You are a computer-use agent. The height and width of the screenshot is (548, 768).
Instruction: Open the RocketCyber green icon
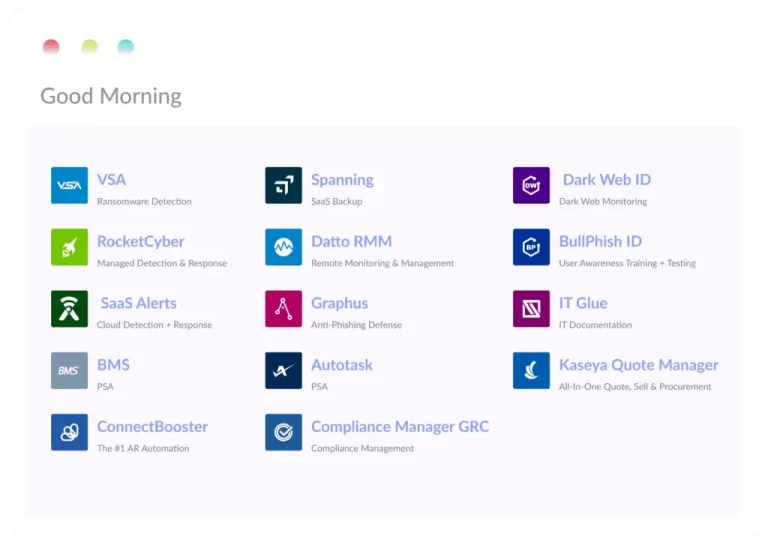(x=69, y=247)
